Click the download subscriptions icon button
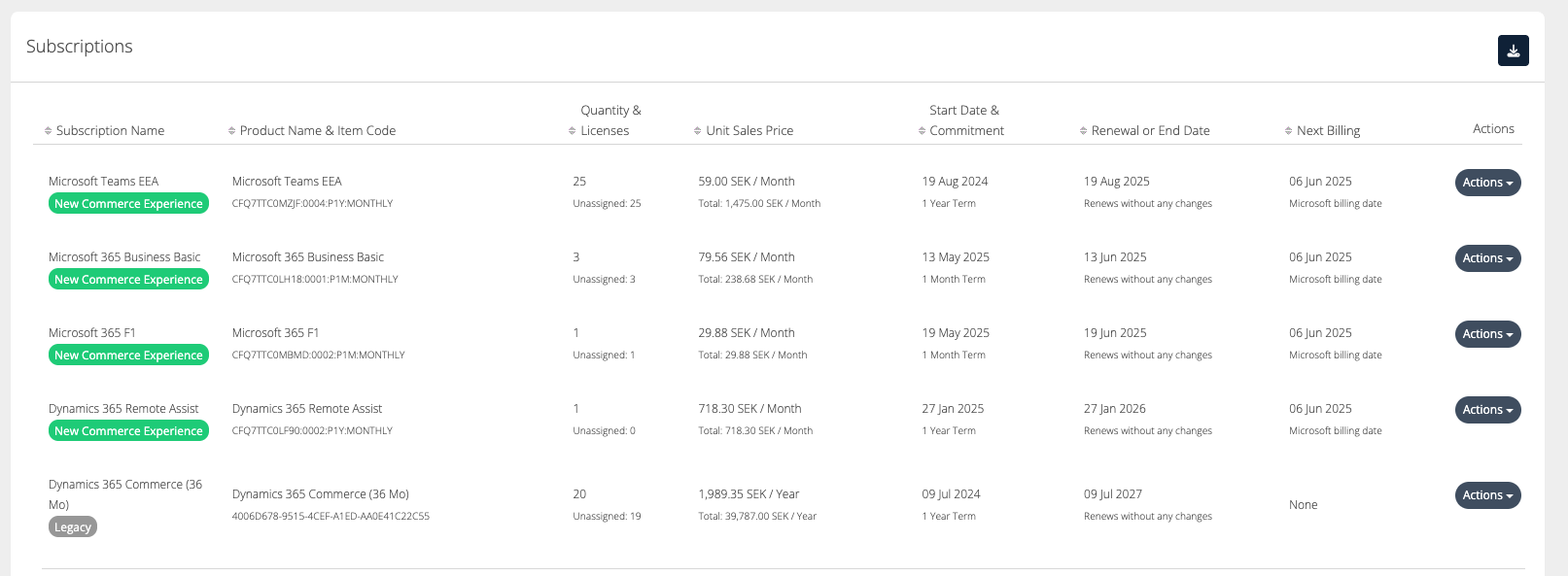The width and height of the screenshot is (1568, 576). pyautogui.click(x=1513, y=51)
